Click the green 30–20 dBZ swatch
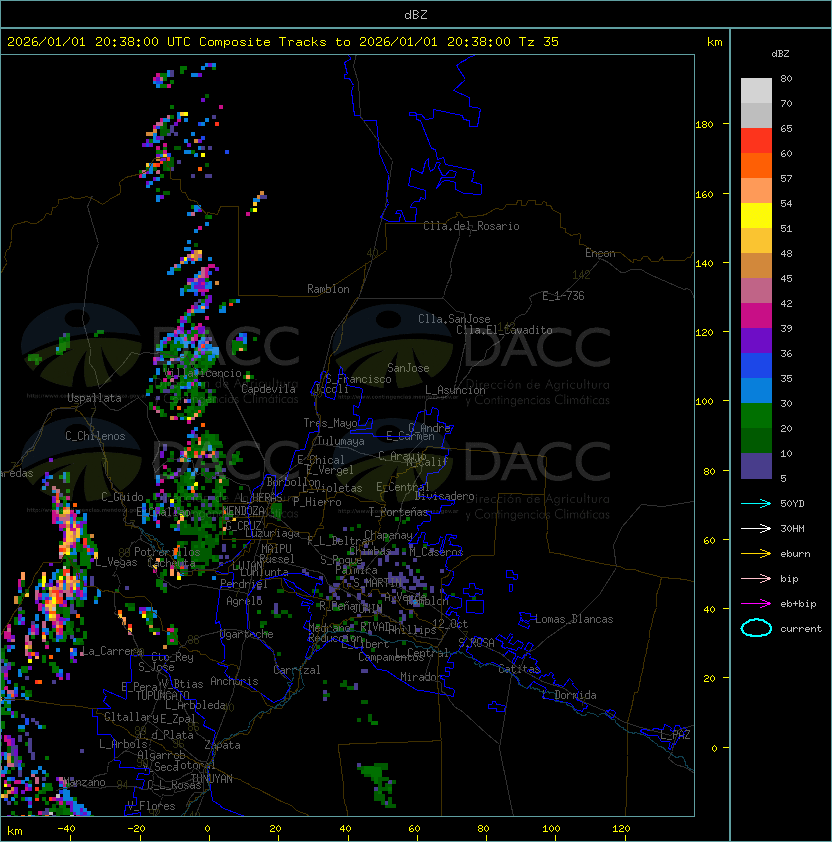This screenshot has width=832, height=842. point(756,416)
